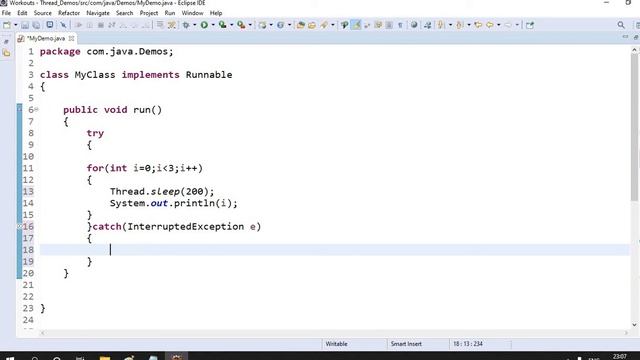The height and width of the screenshot is (360, 640).
Task: Run the program with green Run button
Action: click(204, 25)
